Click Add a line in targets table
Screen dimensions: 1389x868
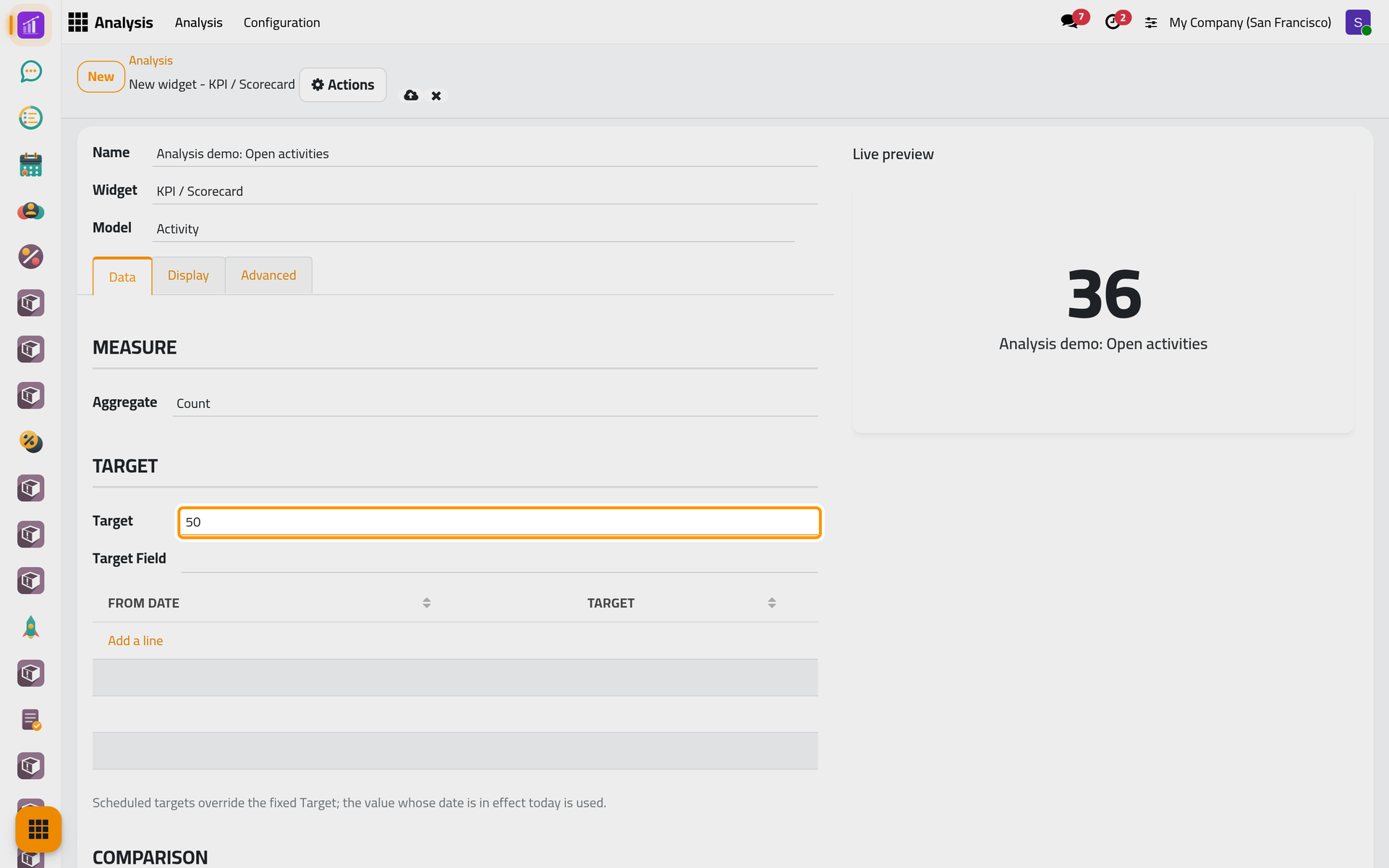coord(135,641)
